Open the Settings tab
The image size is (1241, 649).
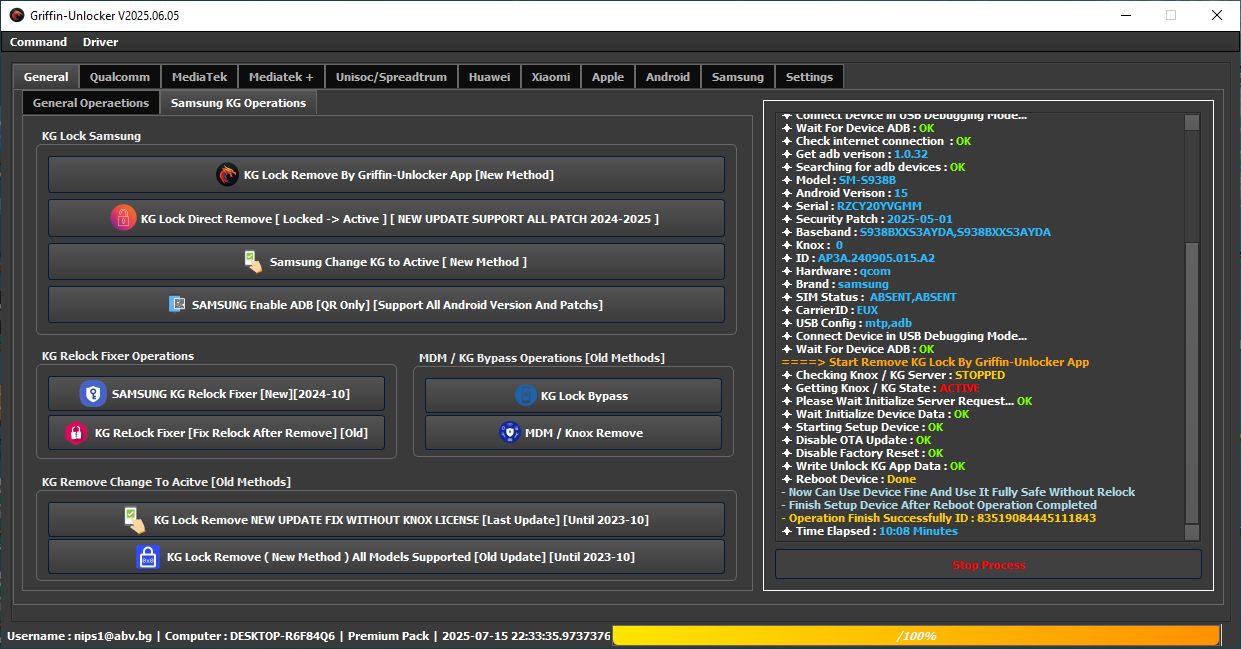[809, 77]
